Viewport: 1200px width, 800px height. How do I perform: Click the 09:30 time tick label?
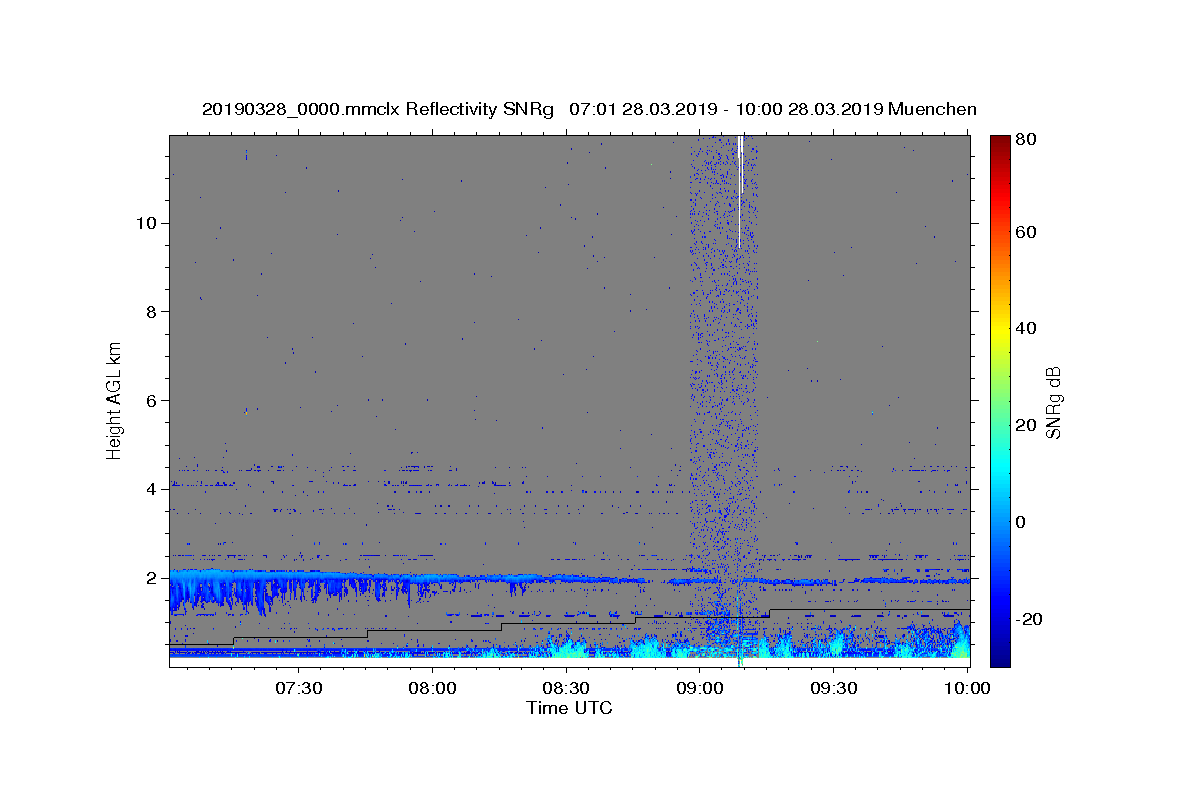pos(834,688)
